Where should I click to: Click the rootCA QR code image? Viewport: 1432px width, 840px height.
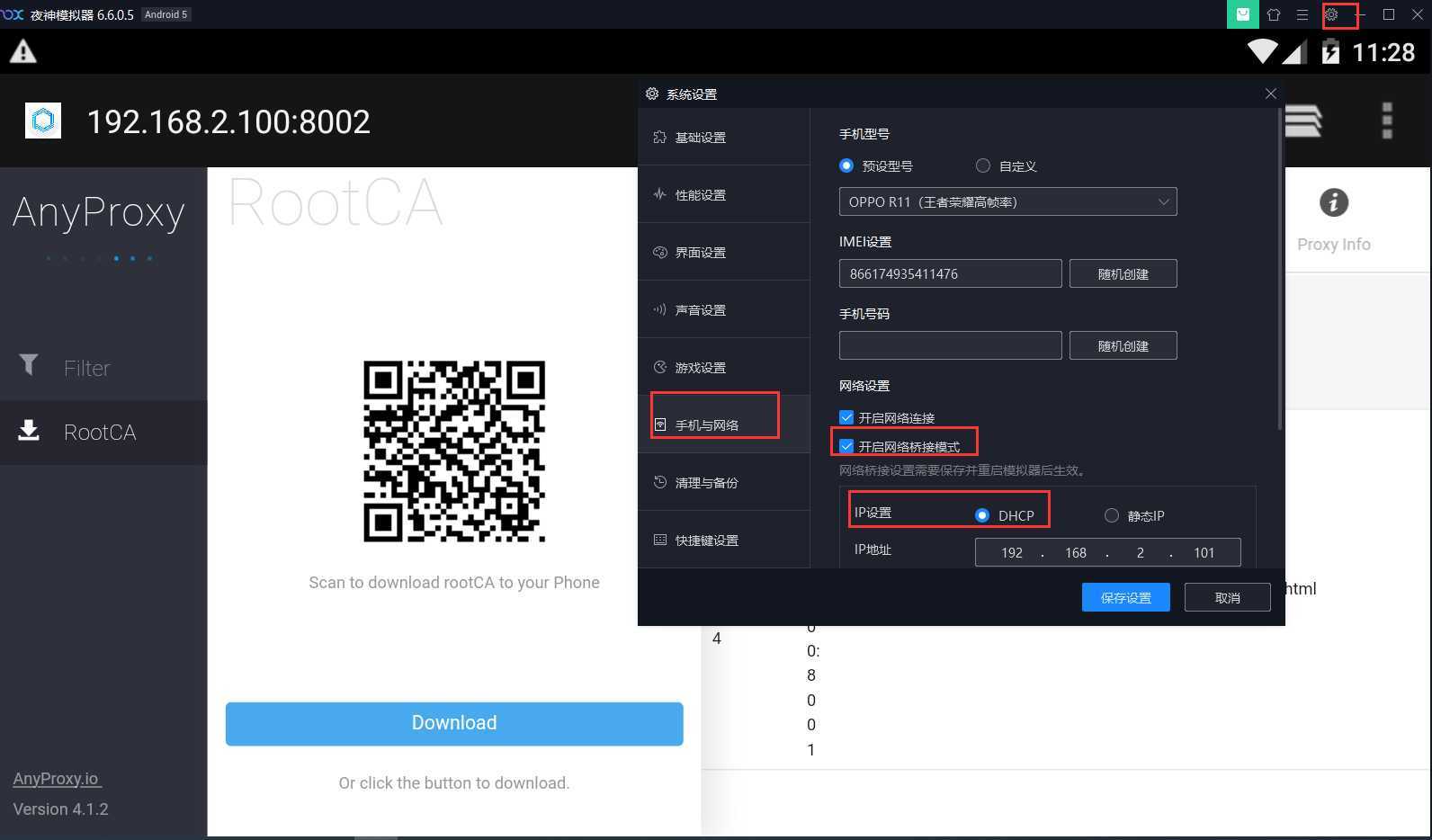click(x=454, y=451)
